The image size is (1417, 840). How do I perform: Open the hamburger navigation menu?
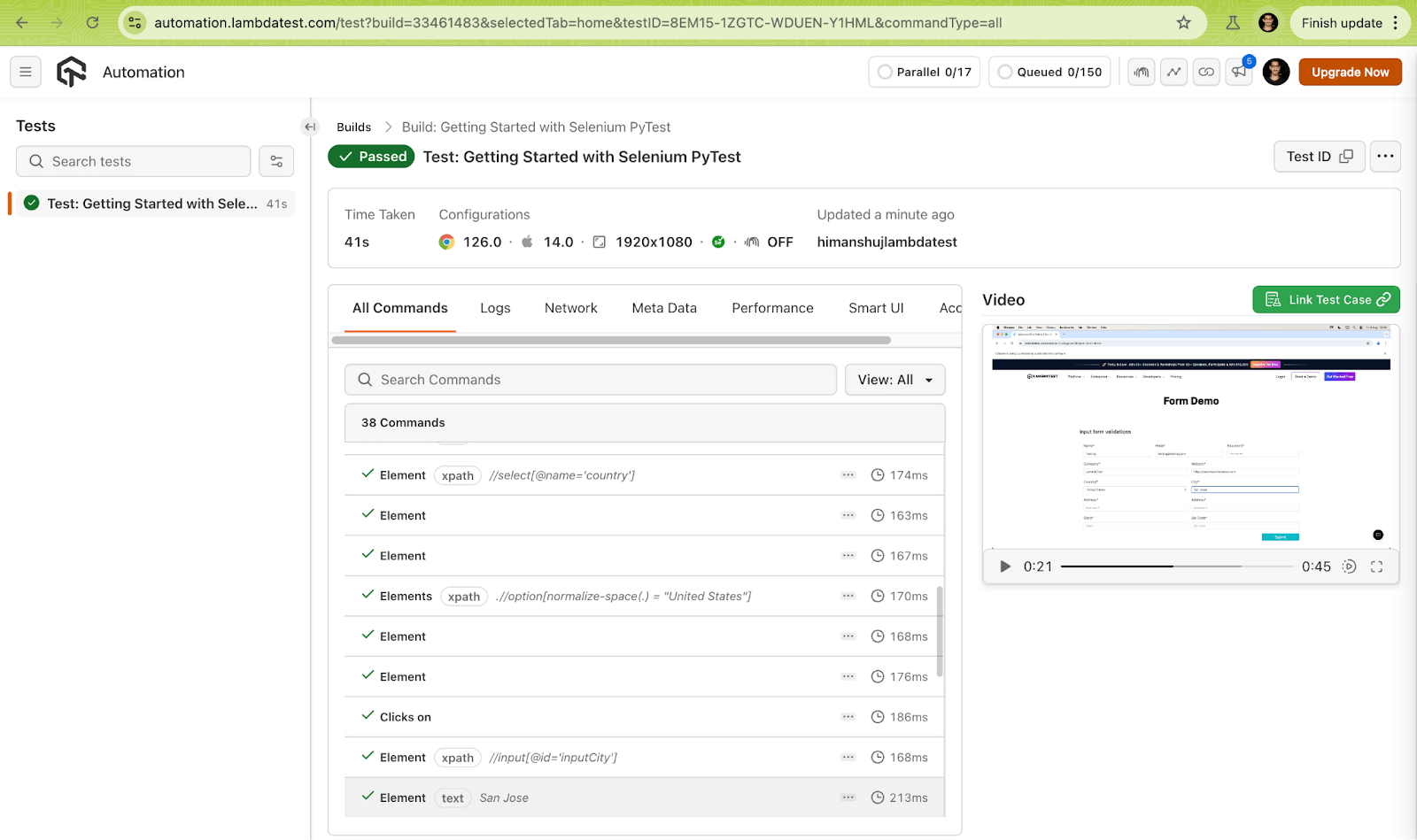[x=25, y=72]
